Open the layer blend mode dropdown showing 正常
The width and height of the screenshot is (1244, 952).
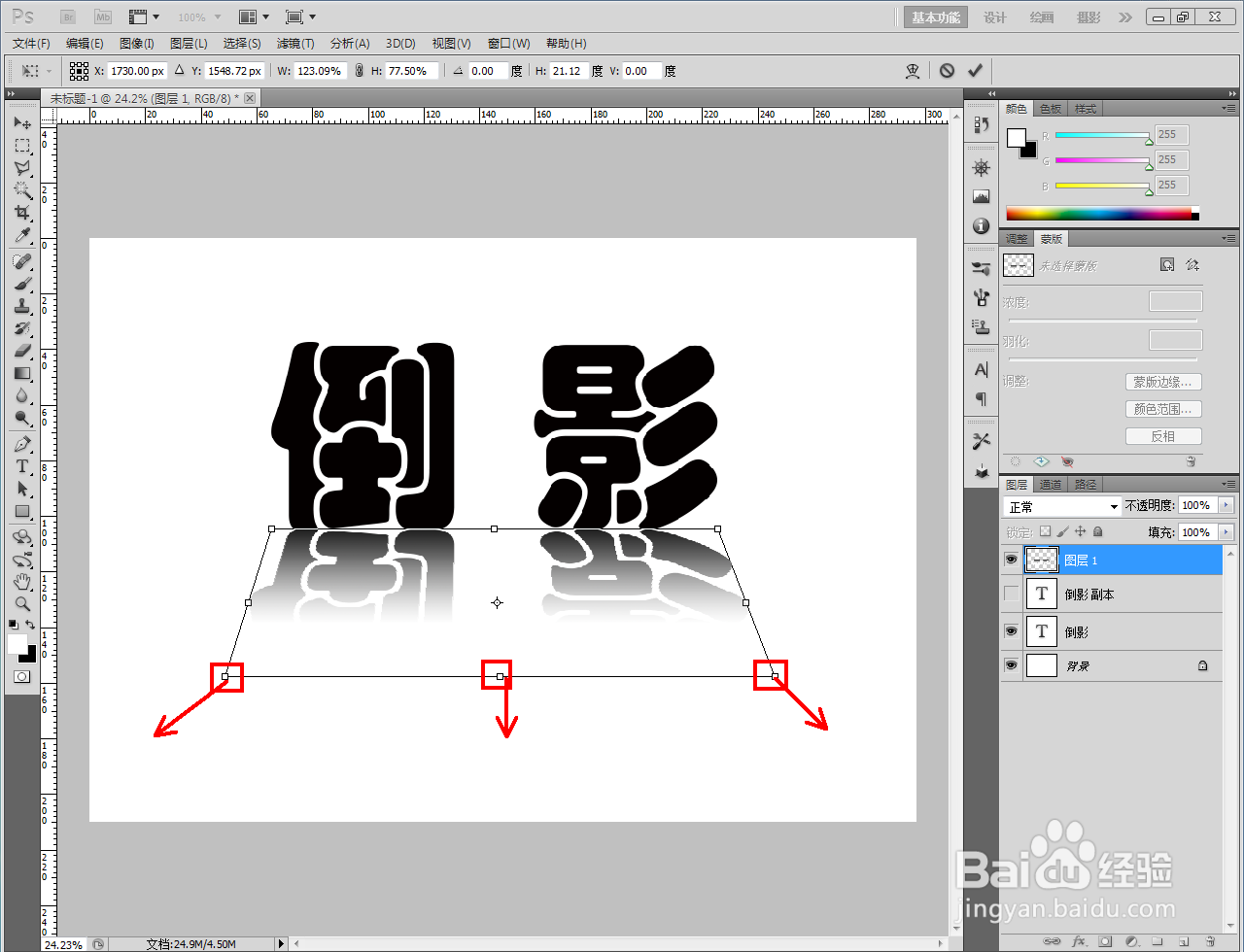click(1061, 505)
